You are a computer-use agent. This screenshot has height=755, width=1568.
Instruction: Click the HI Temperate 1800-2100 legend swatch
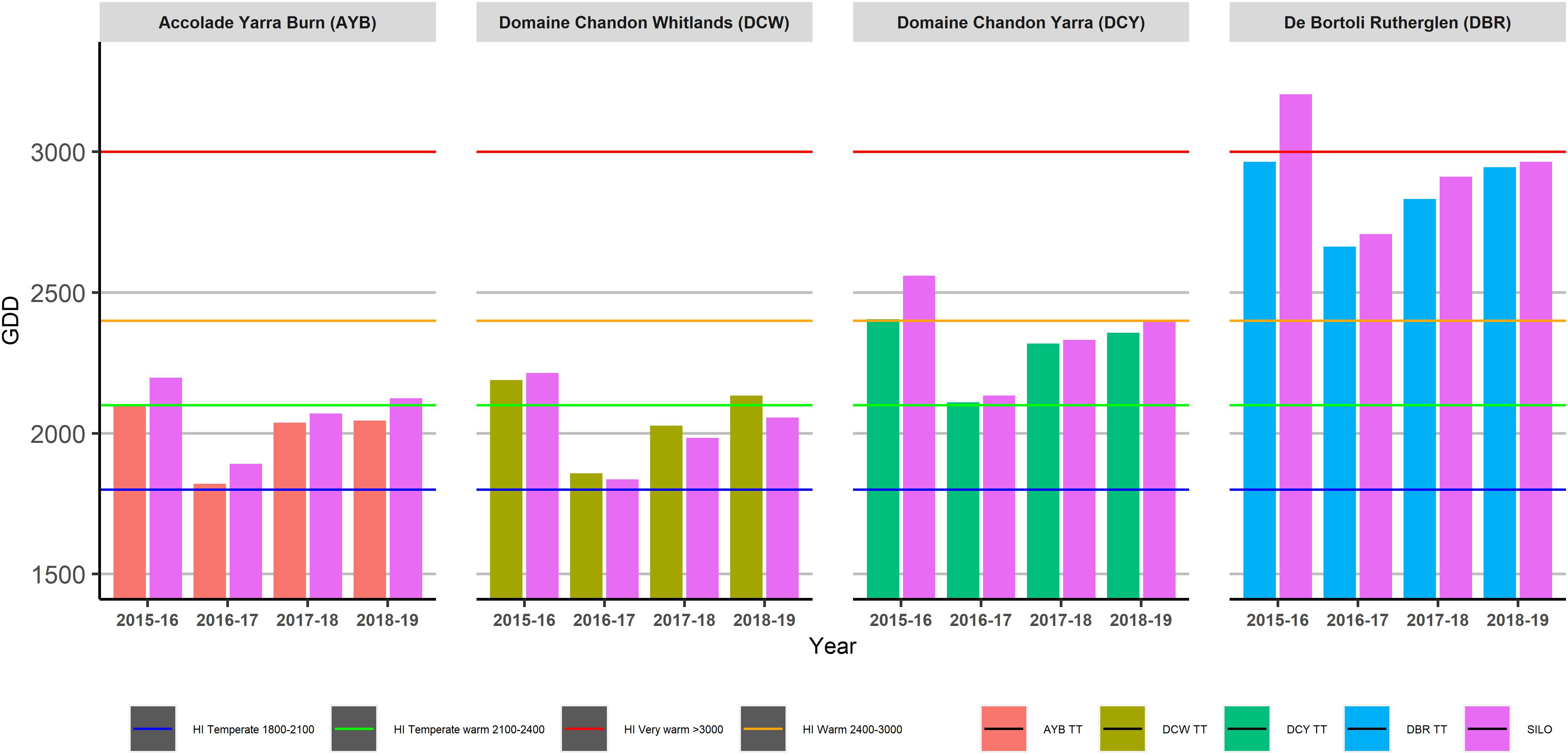tap(153, 729)
